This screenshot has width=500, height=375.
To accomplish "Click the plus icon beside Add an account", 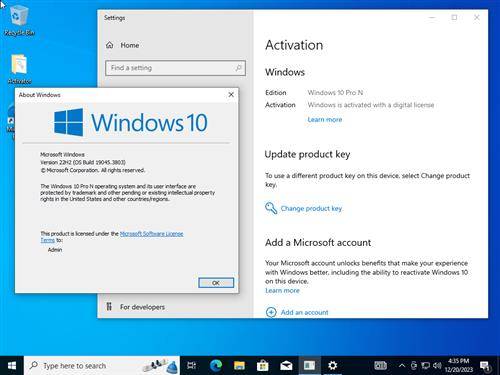I will (271, 312).
